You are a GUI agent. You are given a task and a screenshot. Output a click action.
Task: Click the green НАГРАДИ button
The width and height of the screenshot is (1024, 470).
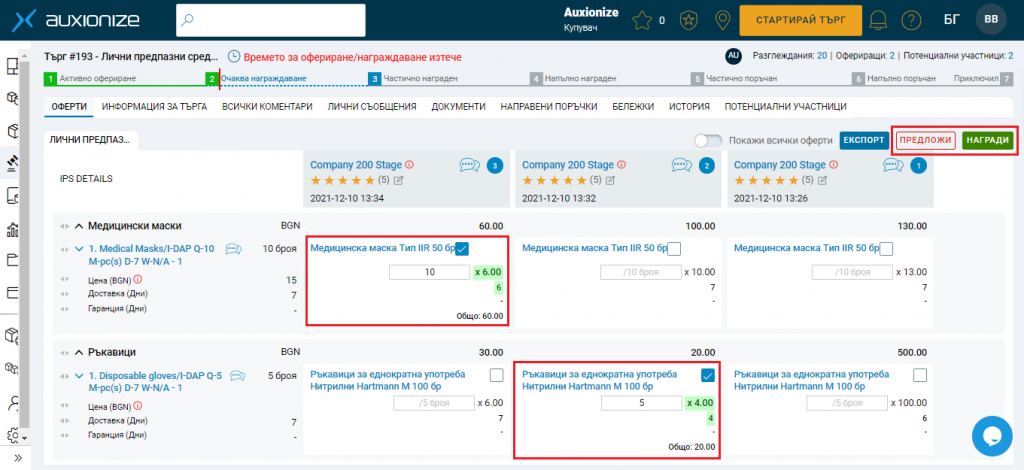(x=986, y=141)
